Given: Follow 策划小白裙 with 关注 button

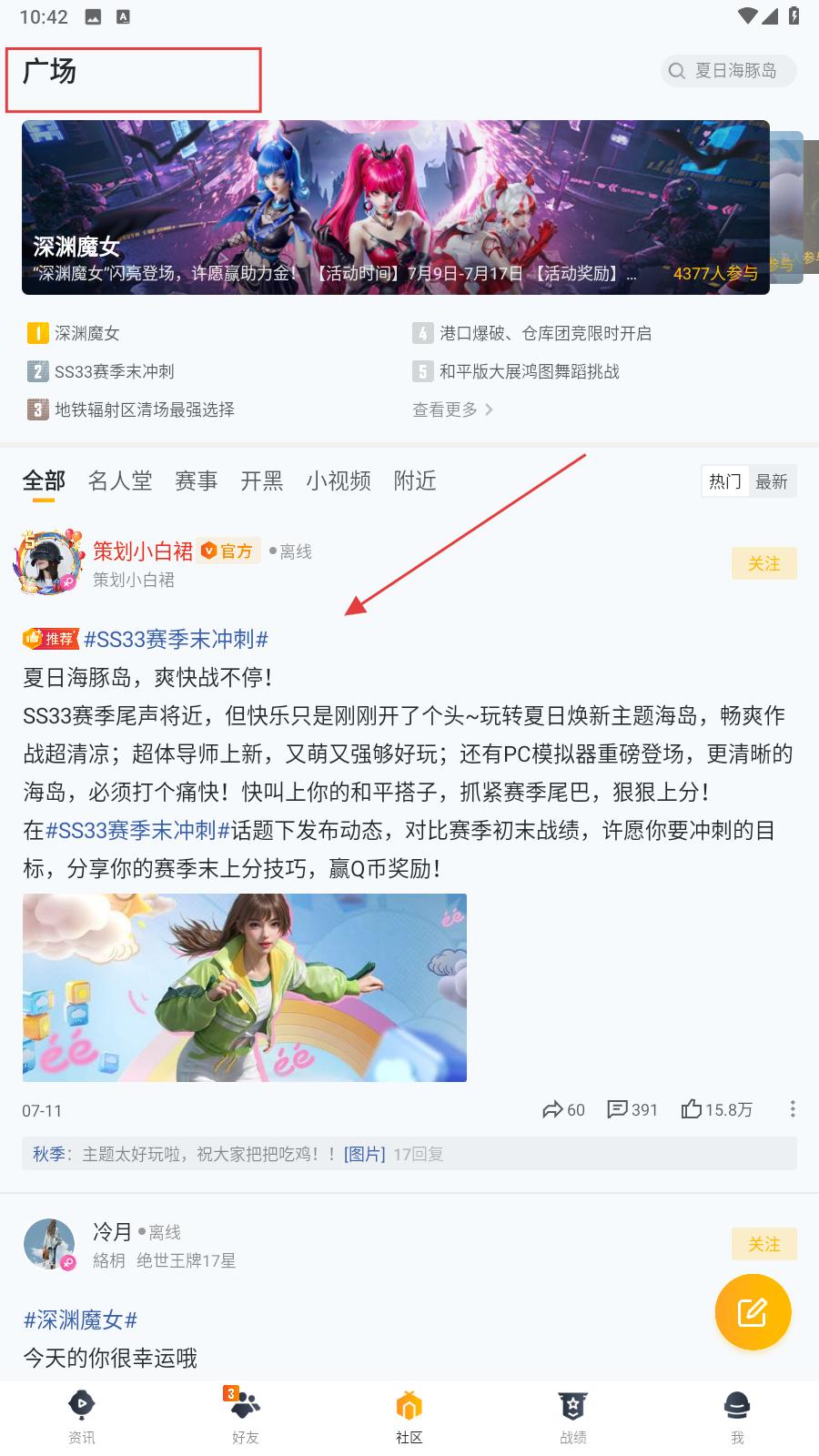Looking at the screenshot, I should click(x=764, y=563).
